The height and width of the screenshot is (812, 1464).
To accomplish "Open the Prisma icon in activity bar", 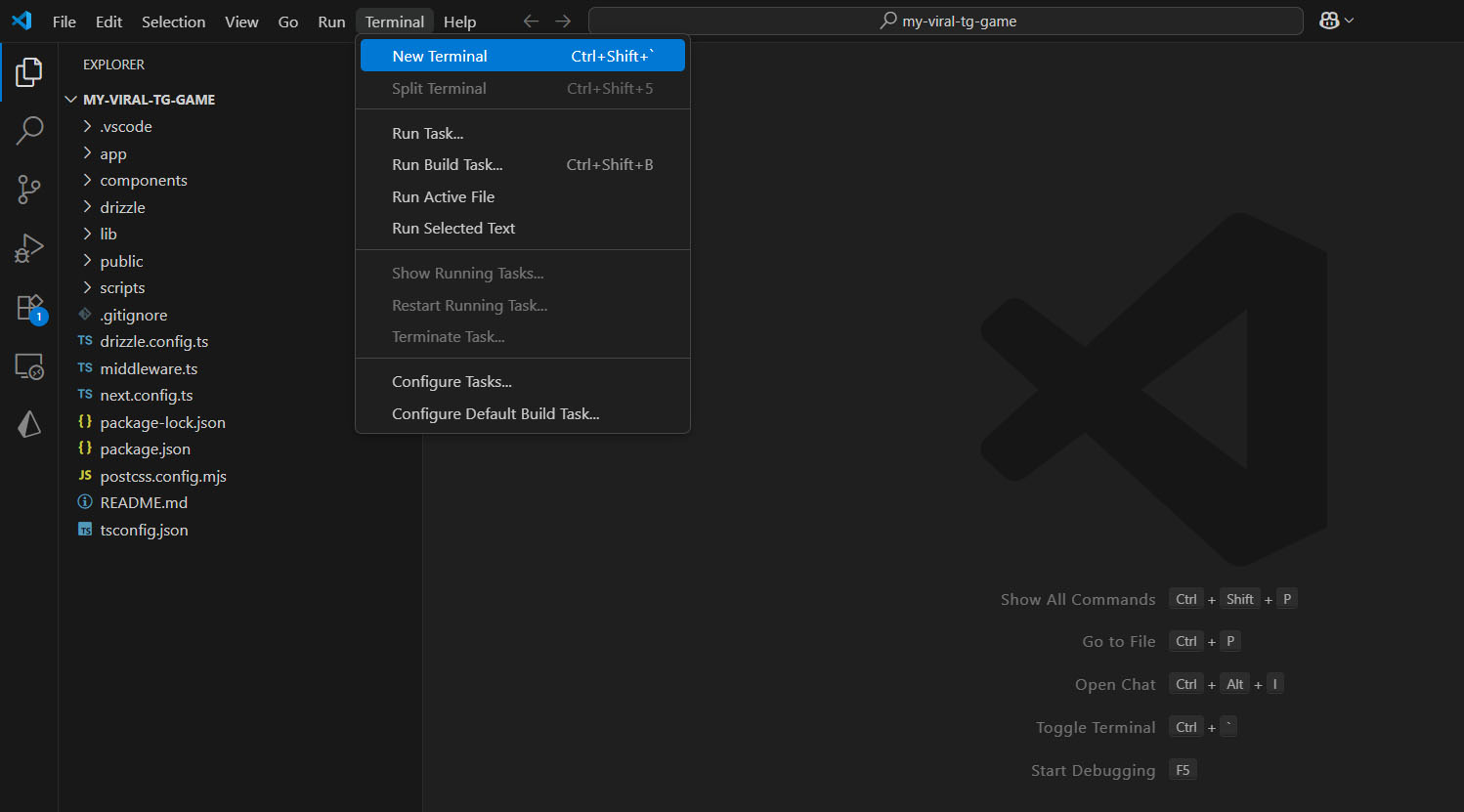I will 29,424.
